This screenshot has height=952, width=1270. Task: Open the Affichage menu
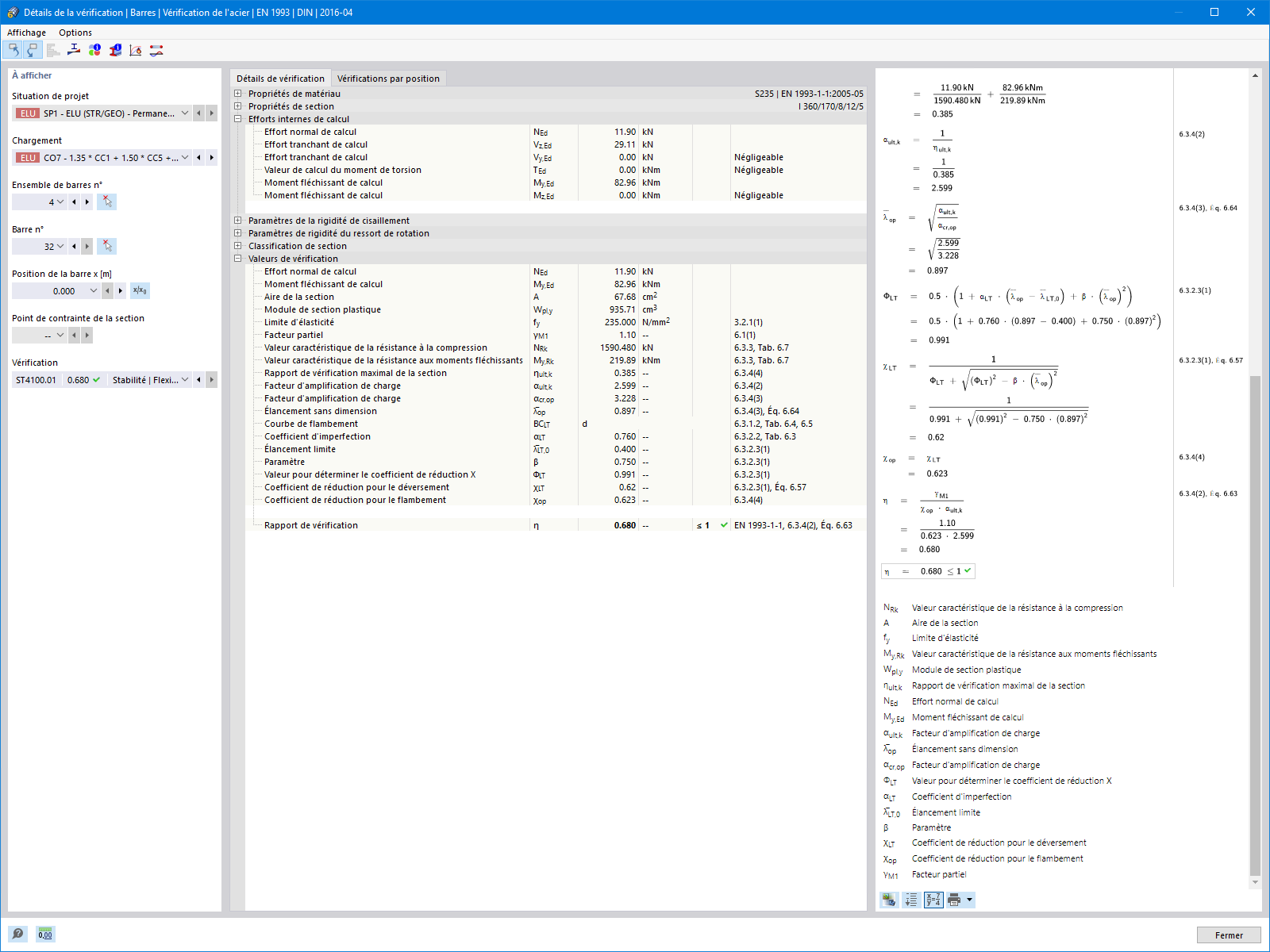pos(26,33)
